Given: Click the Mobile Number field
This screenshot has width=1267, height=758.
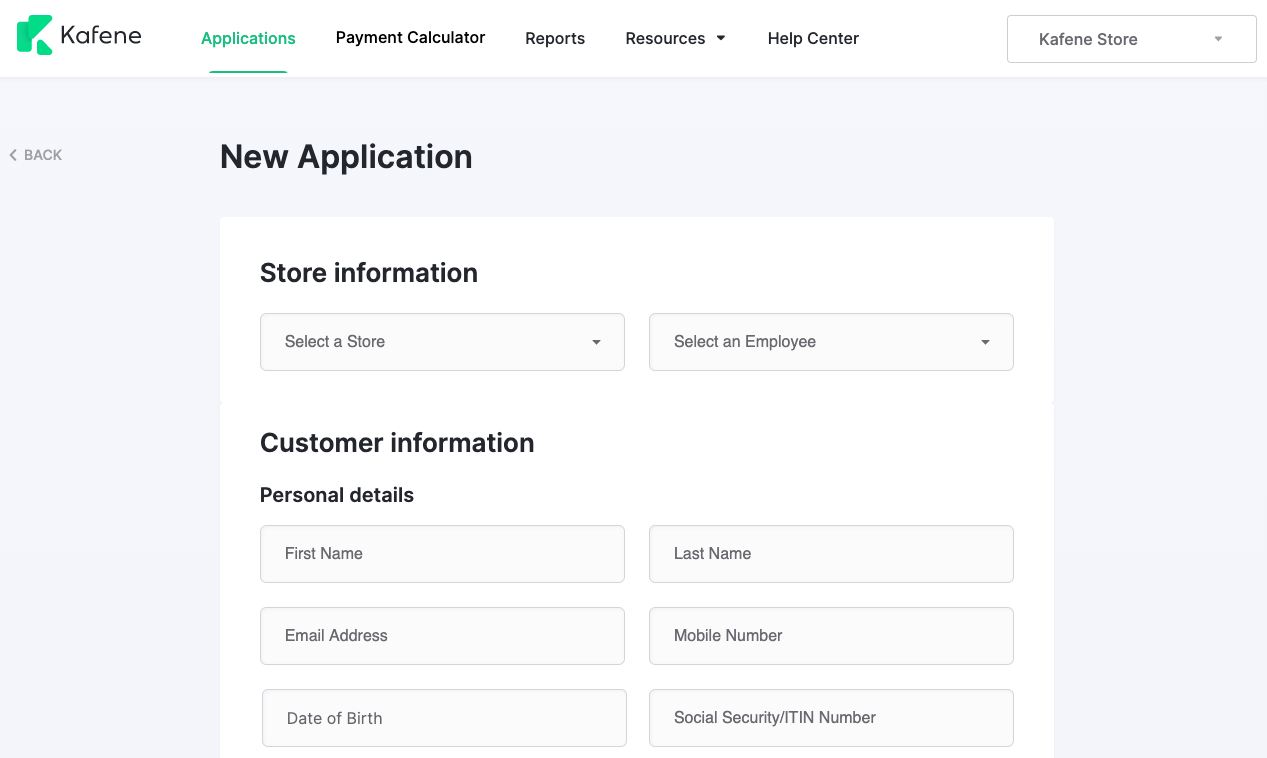Looking at the screenshot, I should [x=831, y=636].
